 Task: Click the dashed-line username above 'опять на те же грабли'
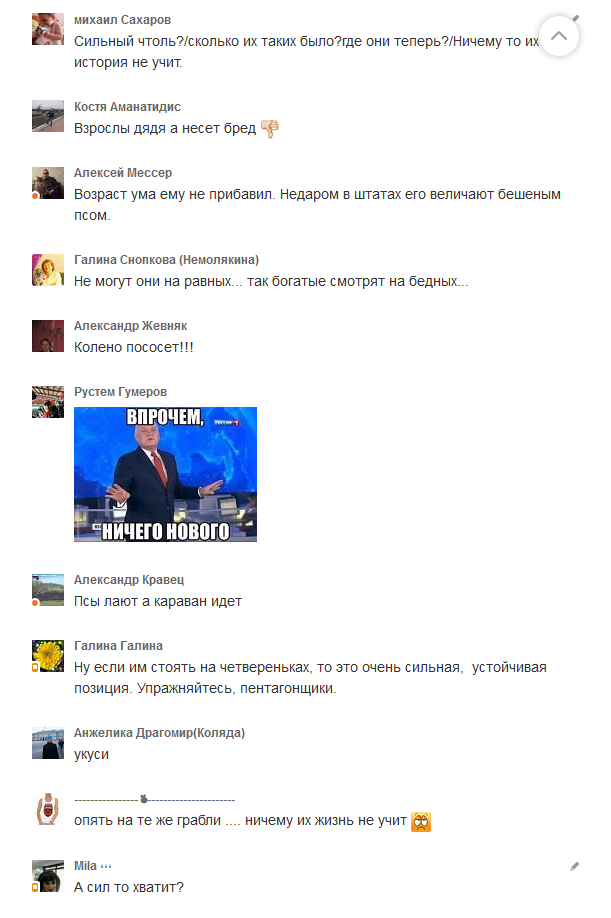(x=155, y=799)
